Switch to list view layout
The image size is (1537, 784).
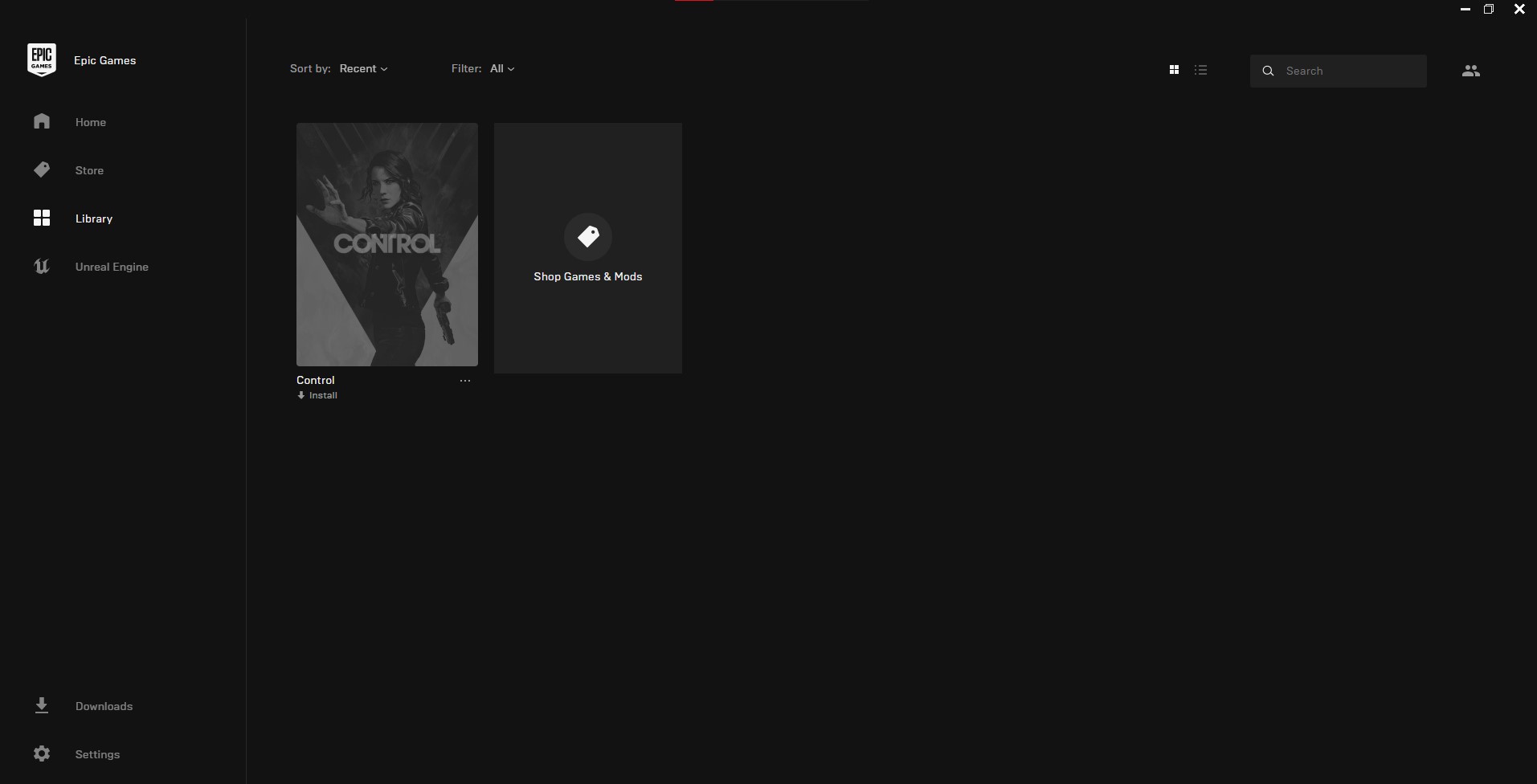1200,70
